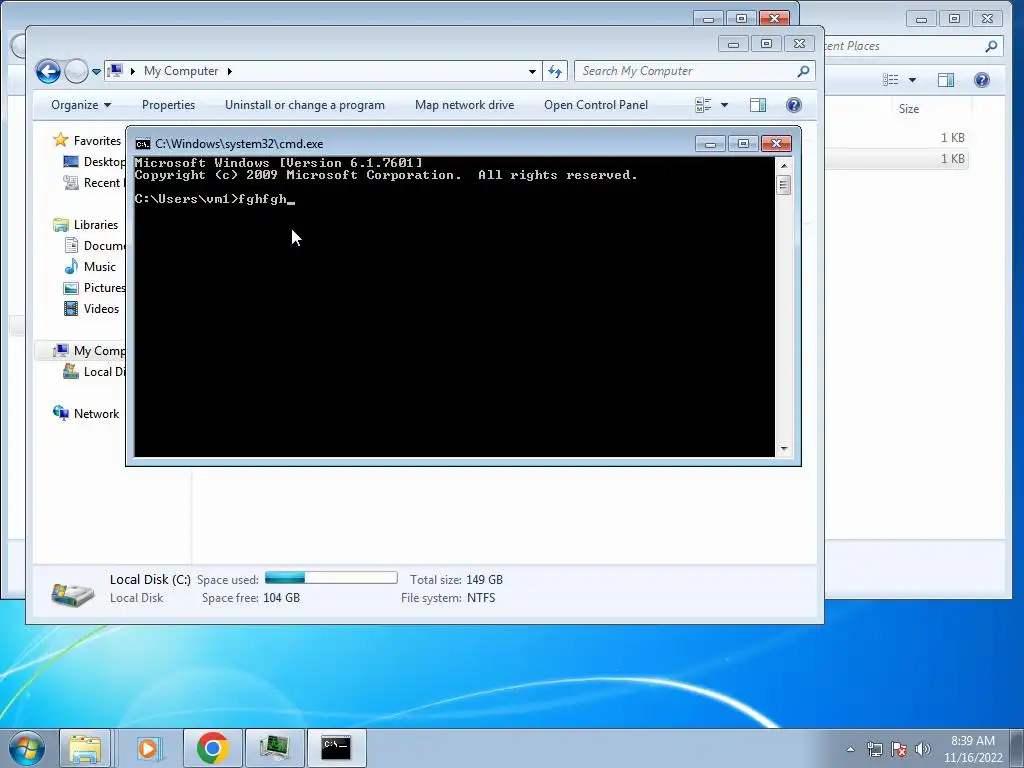This screenshot has height=768, width=1024.
Task: Click the cmd.exe title bar icon
Action: [x=142, y=144]
